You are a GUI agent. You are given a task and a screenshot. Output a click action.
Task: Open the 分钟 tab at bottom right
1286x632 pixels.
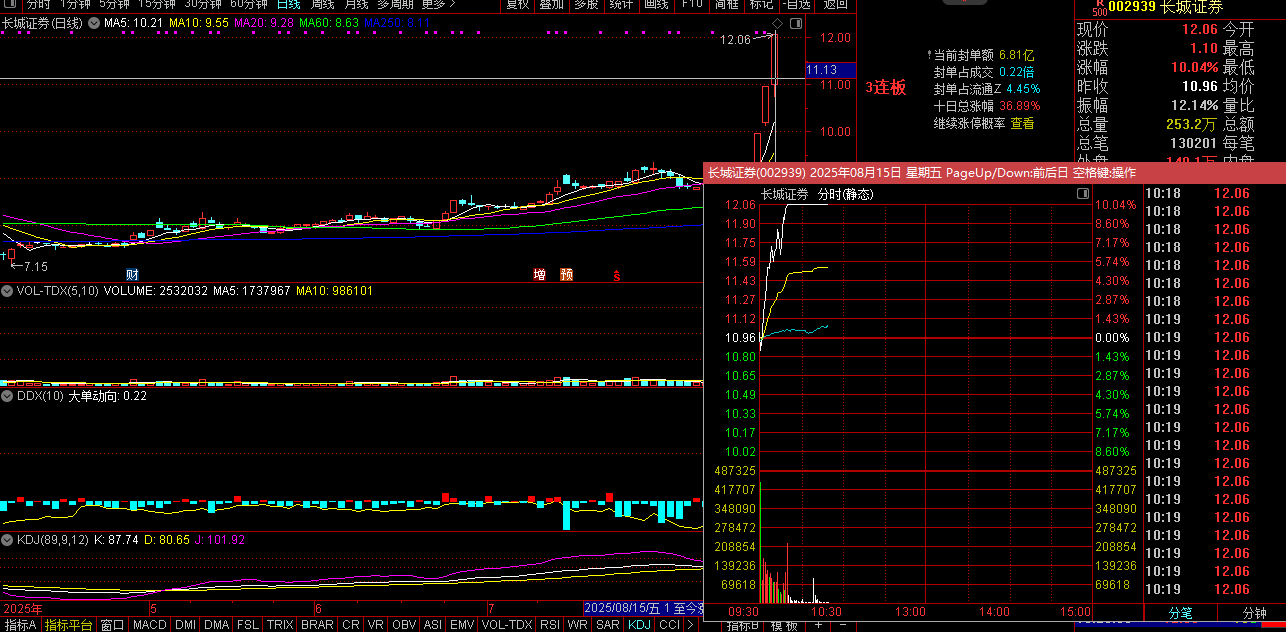coord(1254,613)
